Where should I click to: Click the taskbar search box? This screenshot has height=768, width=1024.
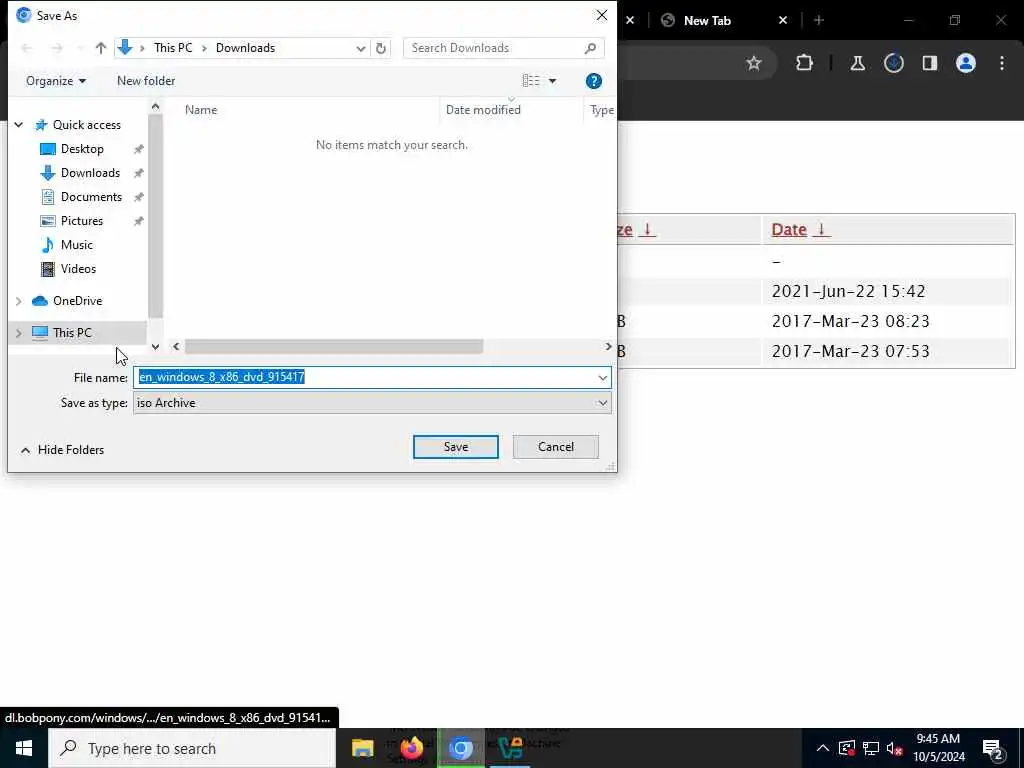click(x=192, y=748)
